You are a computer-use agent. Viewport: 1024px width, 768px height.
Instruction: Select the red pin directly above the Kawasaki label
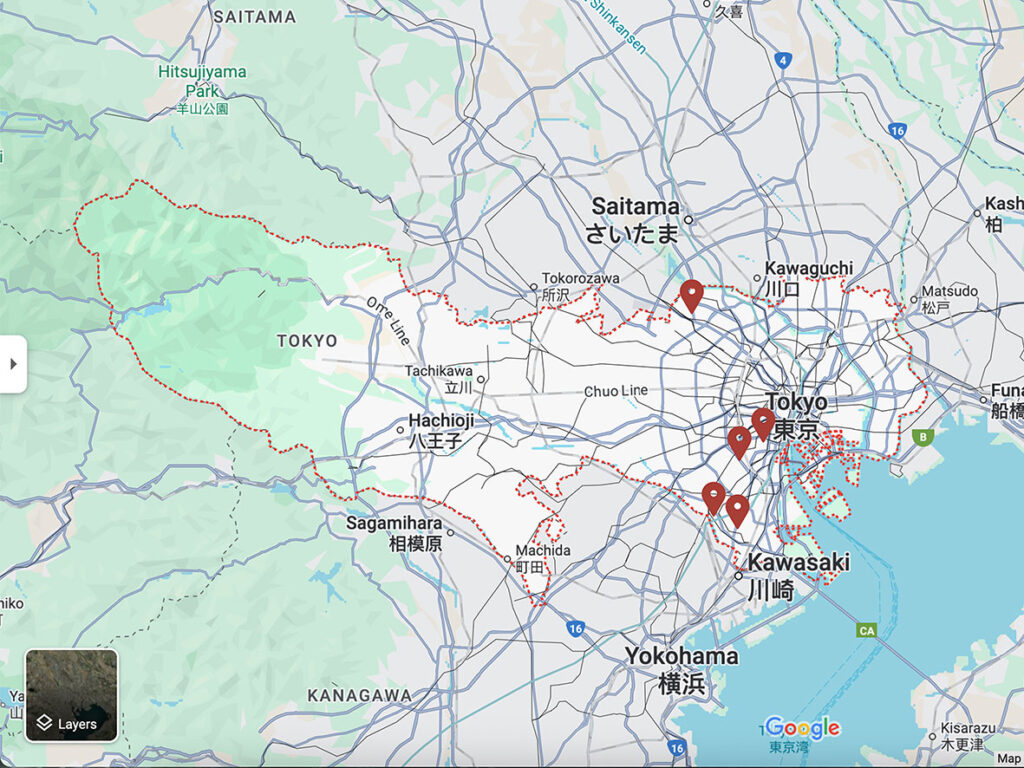[737, 511]
